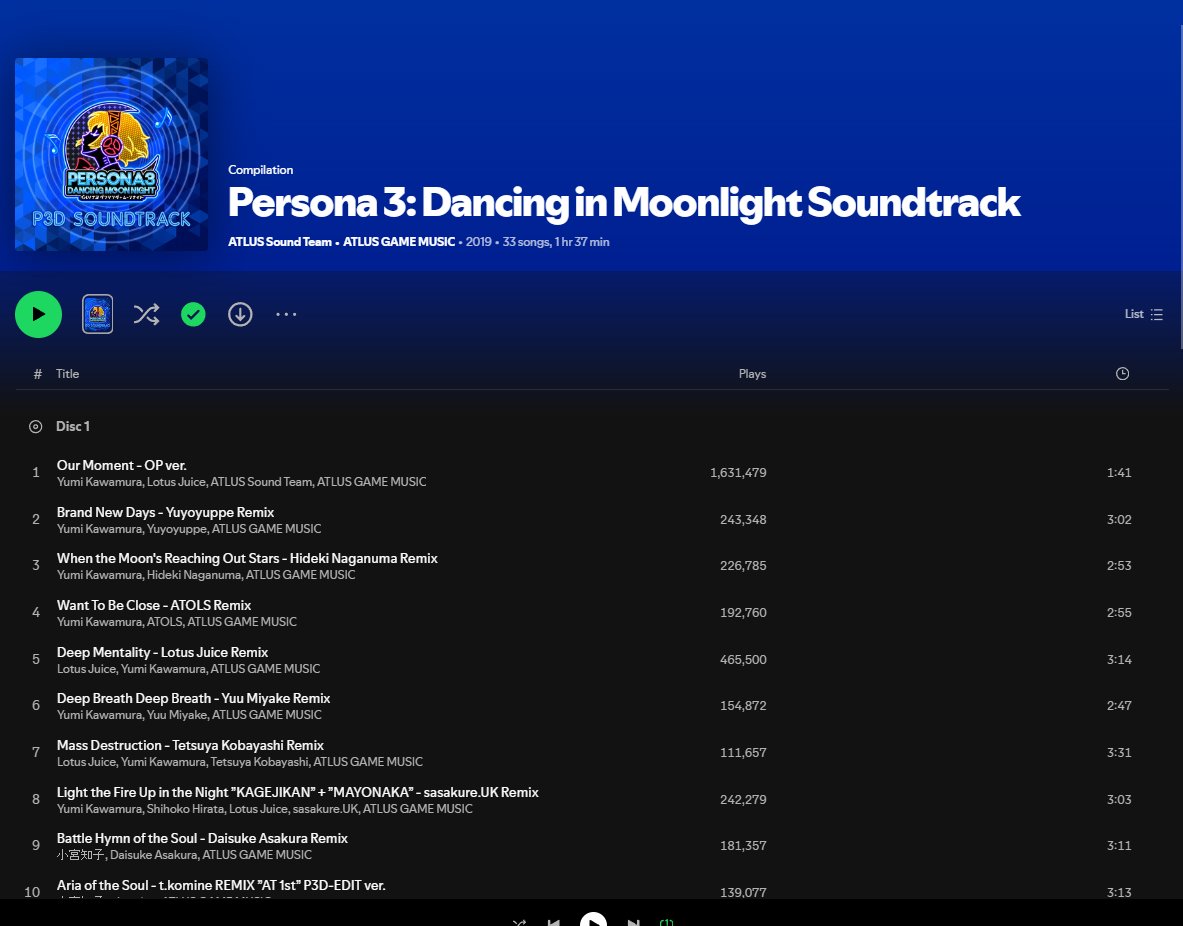This screenshot has height=926, width=1183.
Task: Download the album for offline listening
Action: [x=240, y=314]
